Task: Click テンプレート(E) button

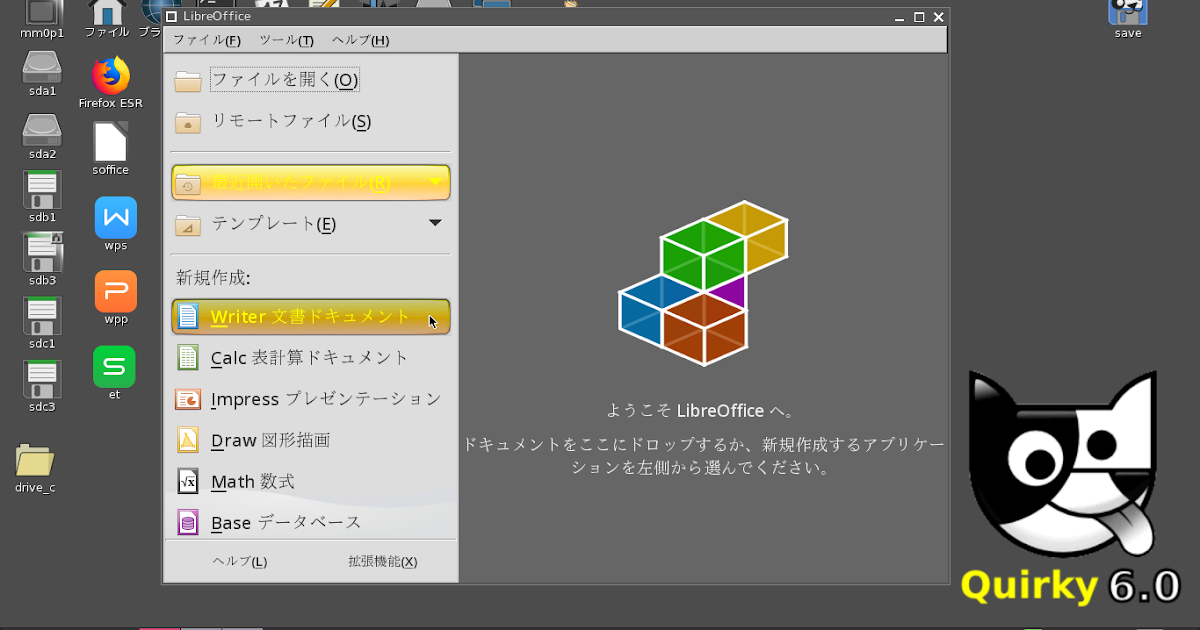Action: point(311,224)
